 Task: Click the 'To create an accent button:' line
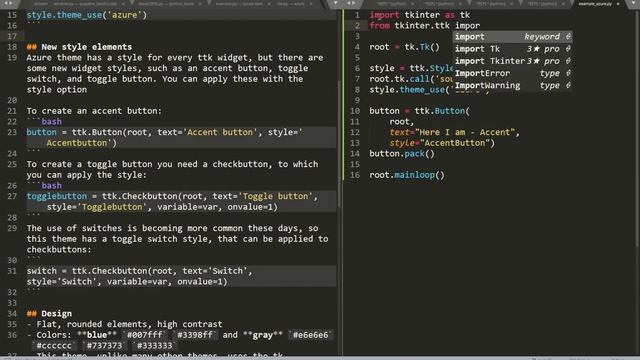[x=94, y=111]
